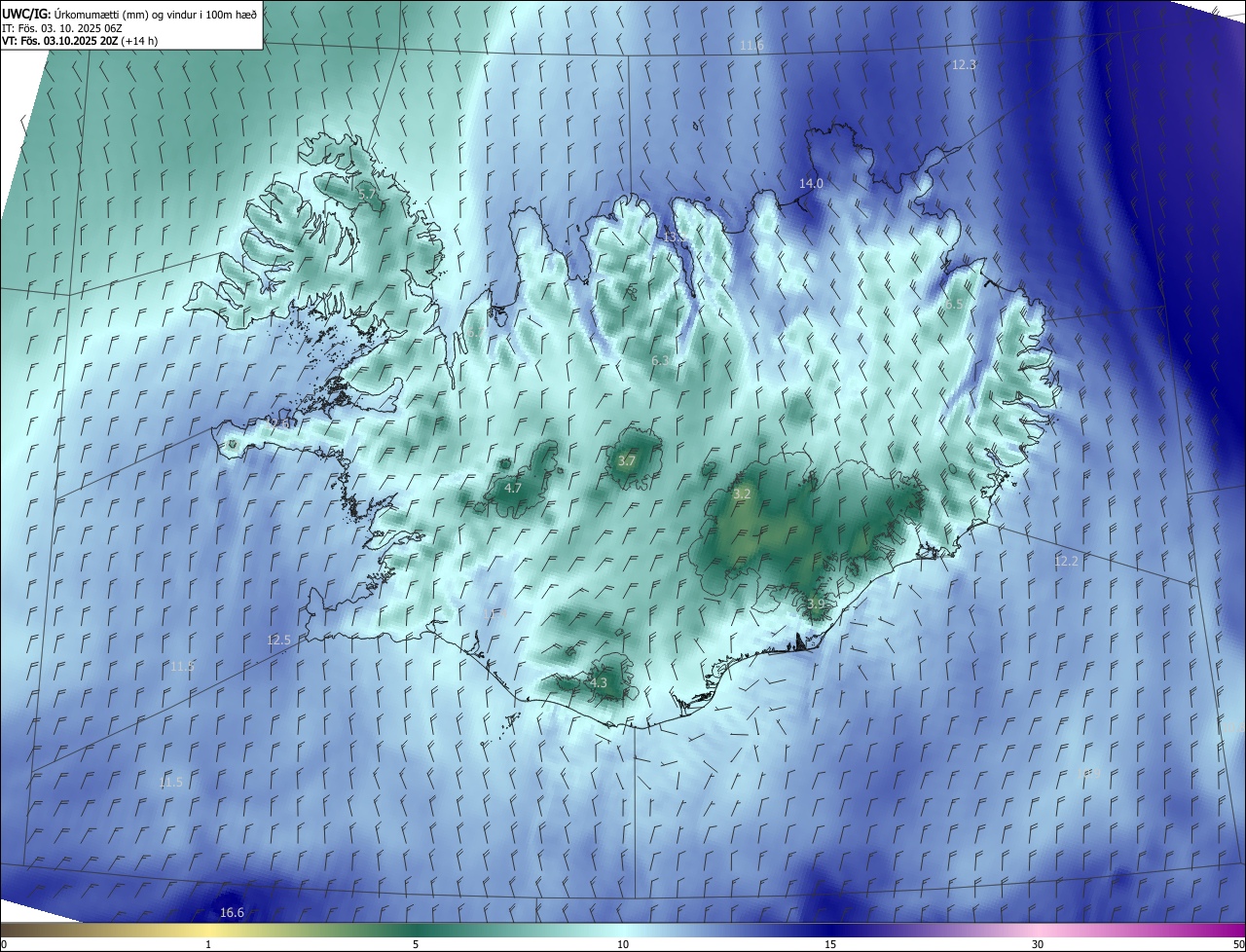Click the 12.3 value on the map
The width and height of the screenshot is (1246, 952).
pyautogui.click(x=964, y=64)
